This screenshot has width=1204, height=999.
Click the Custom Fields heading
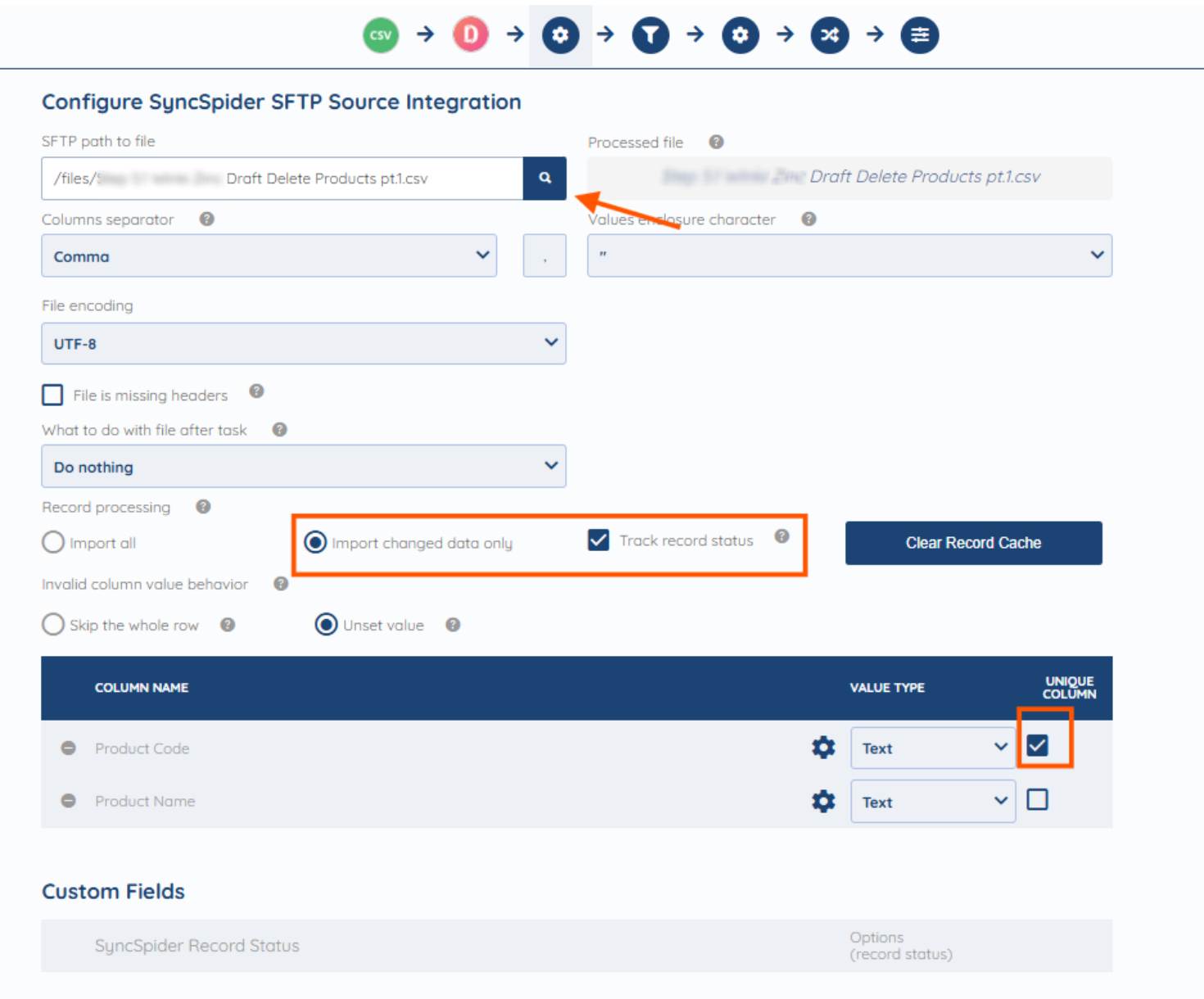pos(113,891)
